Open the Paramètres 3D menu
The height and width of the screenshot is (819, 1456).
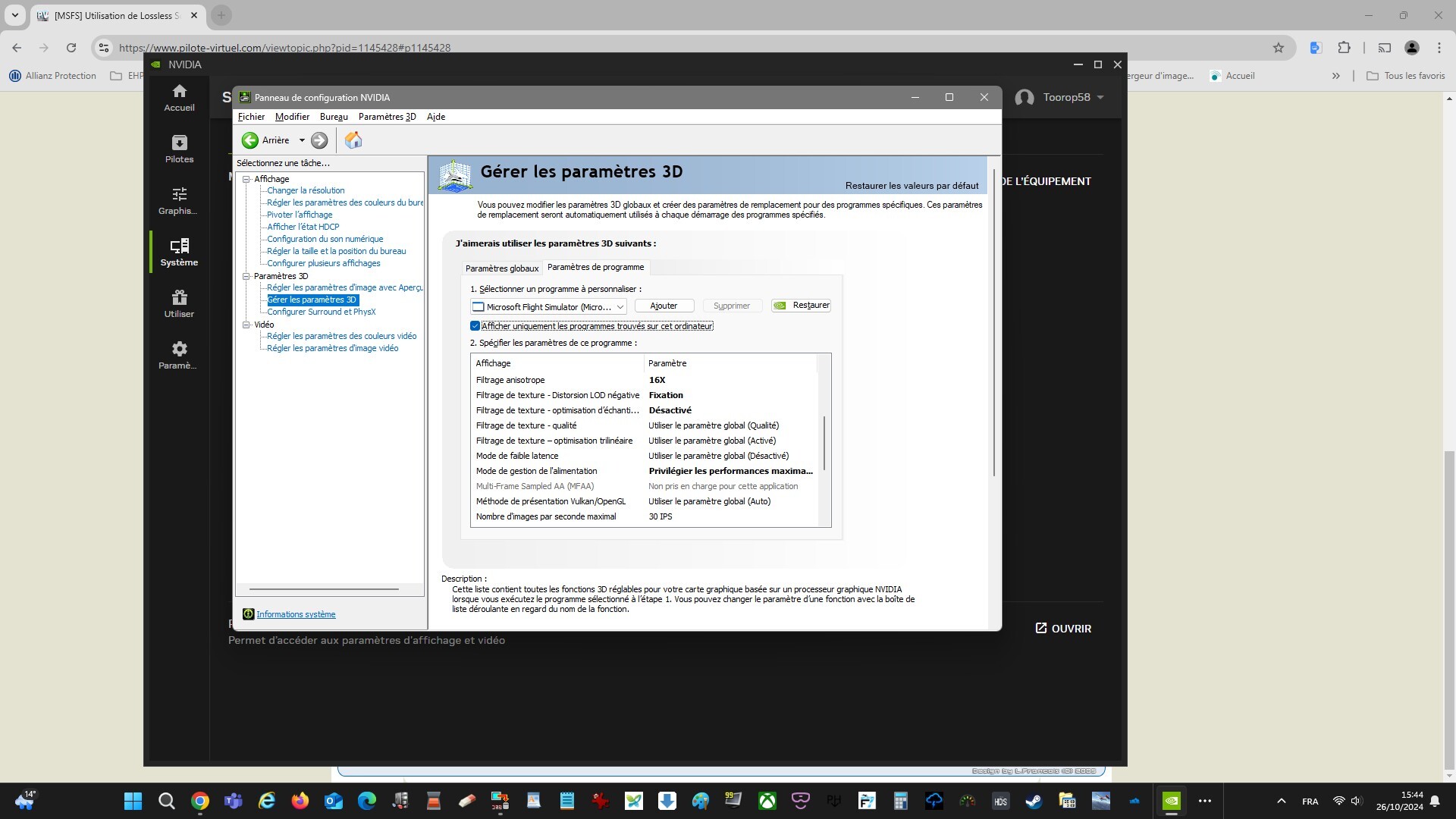pos(387,117)
